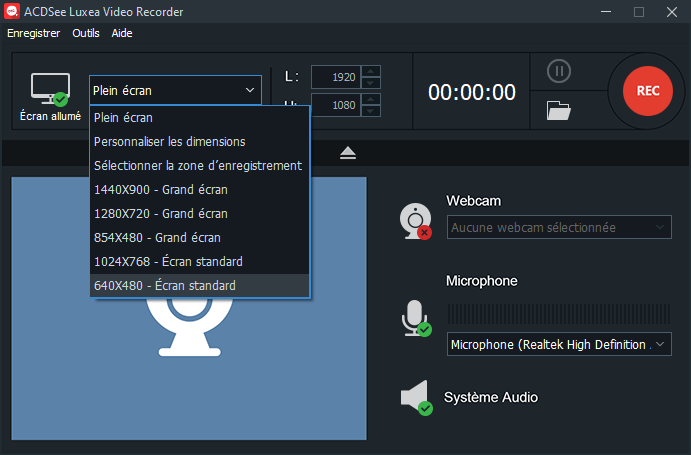Expand the Plein écran dropdown arrow
This screenshot has height=455, width=691.
pyautogui.click(x=249, y=90)
